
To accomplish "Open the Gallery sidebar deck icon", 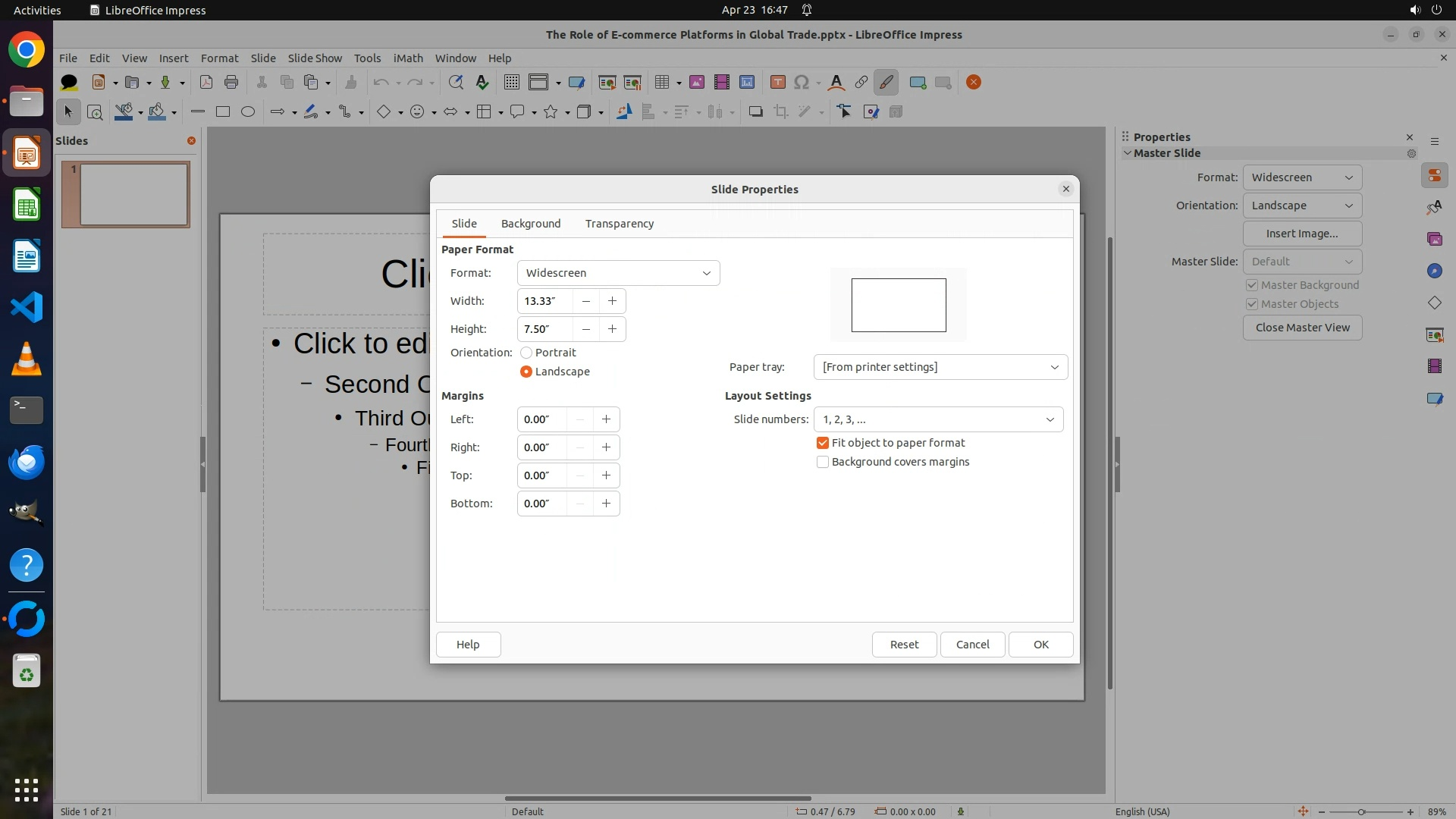I will (1434, 240).
